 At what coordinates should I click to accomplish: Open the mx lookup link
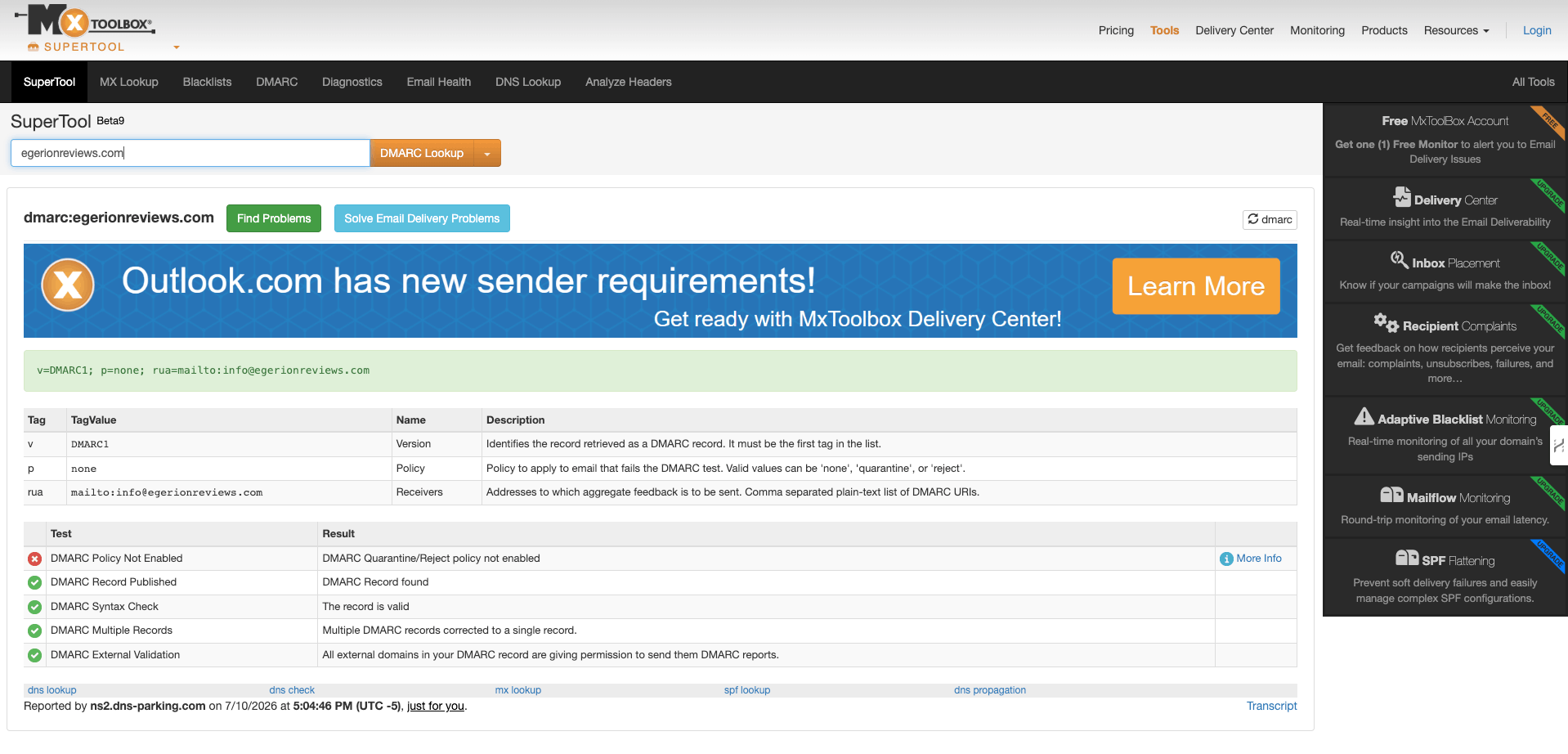click(x=518, y=690)
